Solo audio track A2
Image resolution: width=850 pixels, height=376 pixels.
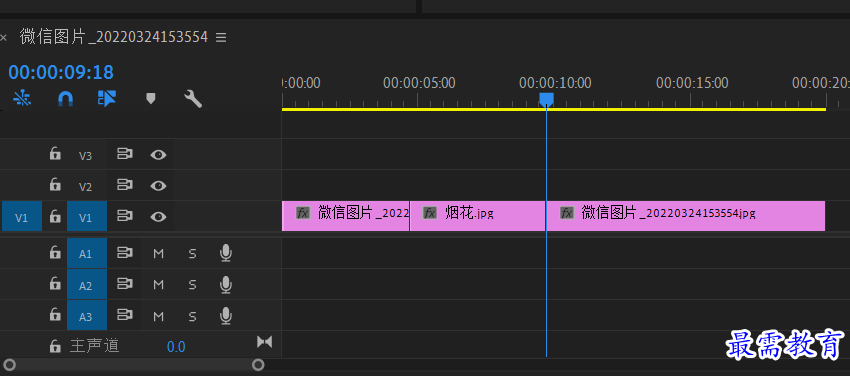(x=192, y=284)
